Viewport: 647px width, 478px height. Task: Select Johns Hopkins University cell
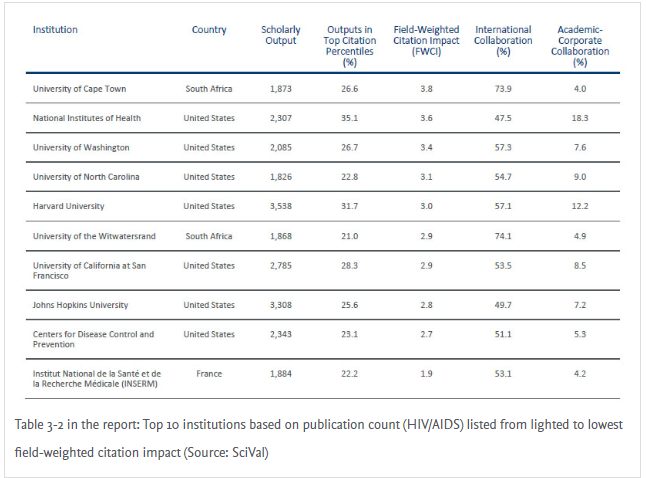coord(80,305)
